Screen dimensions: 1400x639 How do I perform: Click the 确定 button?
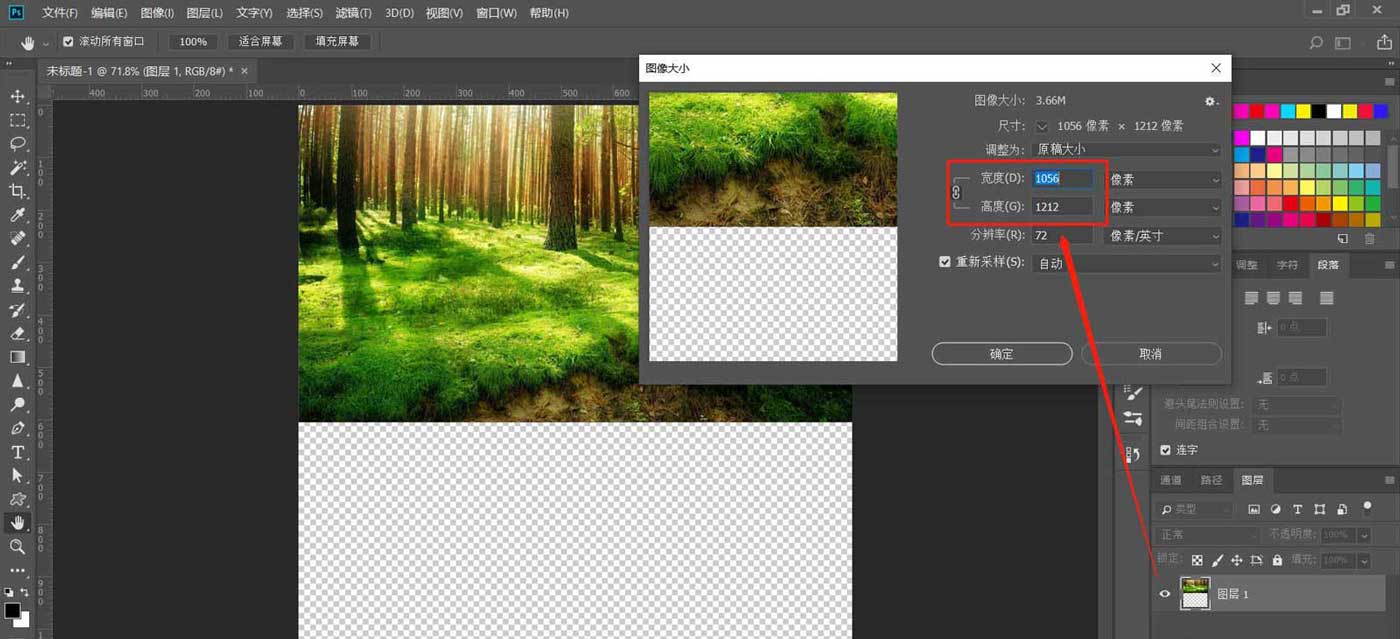click(1002, 354)
